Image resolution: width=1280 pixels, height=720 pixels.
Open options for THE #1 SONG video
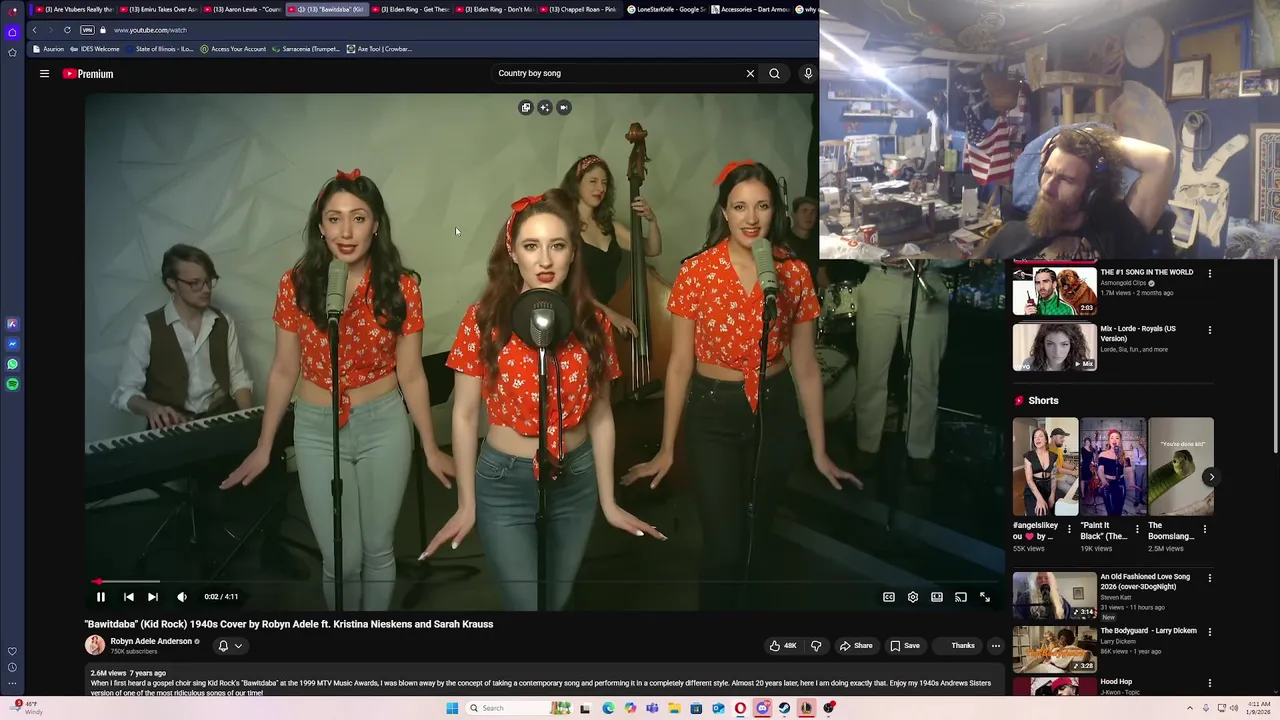(1209, 273)
